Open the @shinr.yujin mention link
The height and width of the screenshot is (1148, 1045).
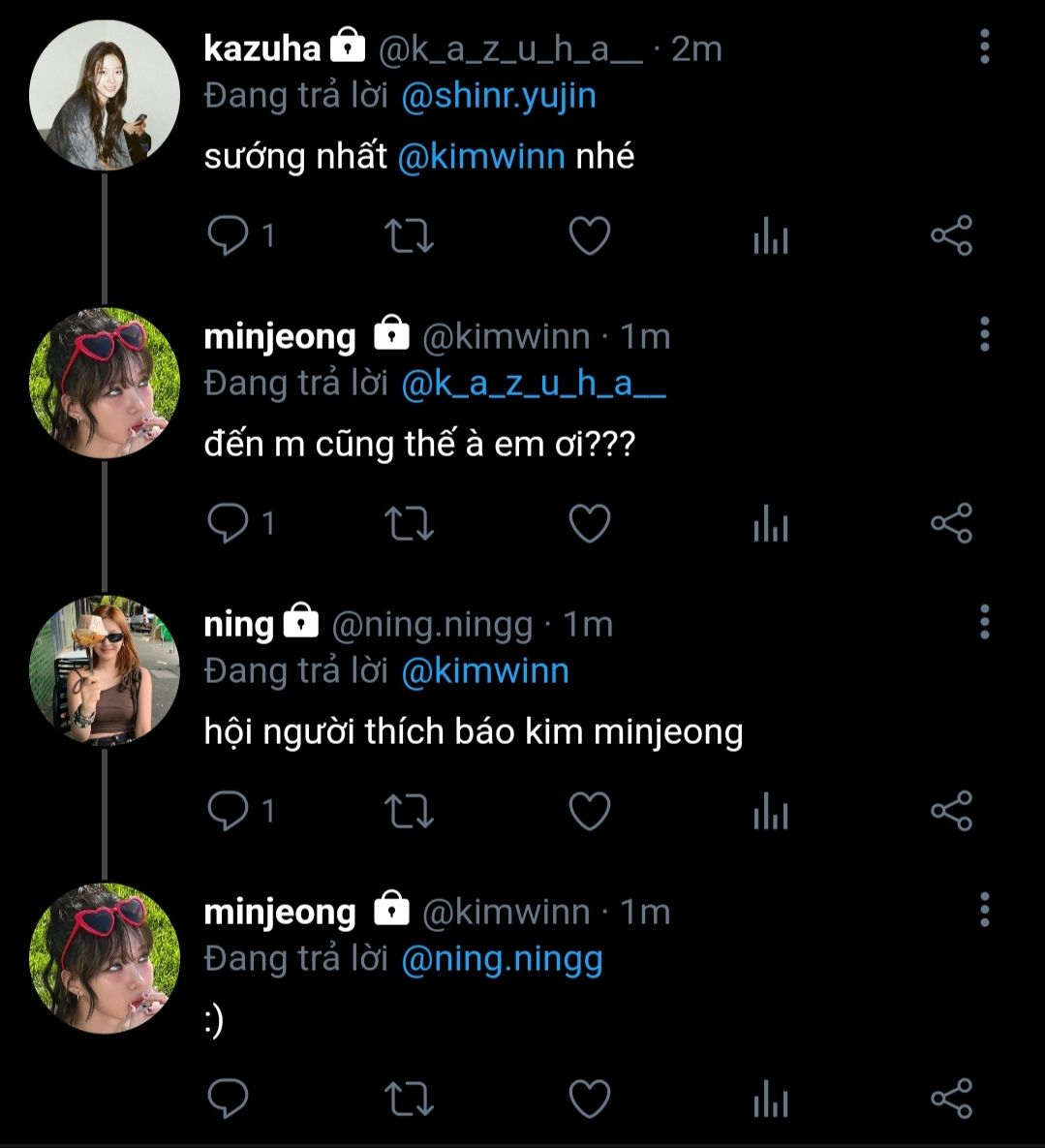click(499, 97)
